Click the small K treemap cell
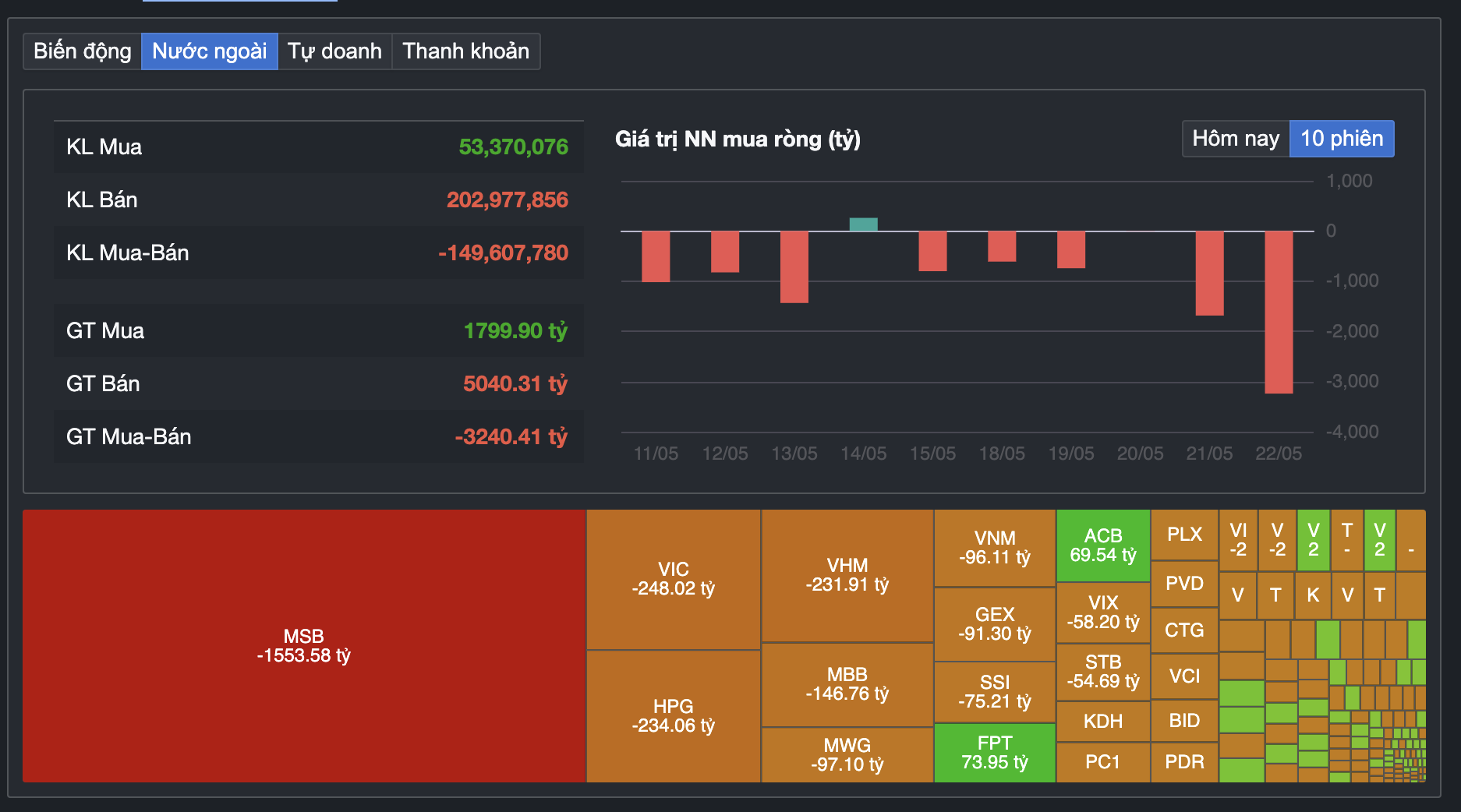 click(1313, 595)
